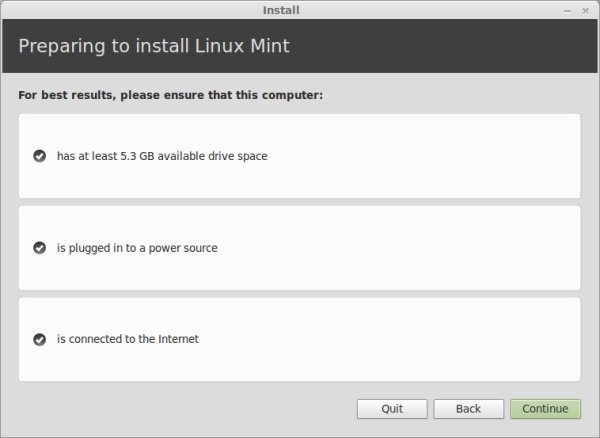The width and height of the screenshot is (600, 438).
Task: Quit the Linux Mint installer
Action: point(392,409)
